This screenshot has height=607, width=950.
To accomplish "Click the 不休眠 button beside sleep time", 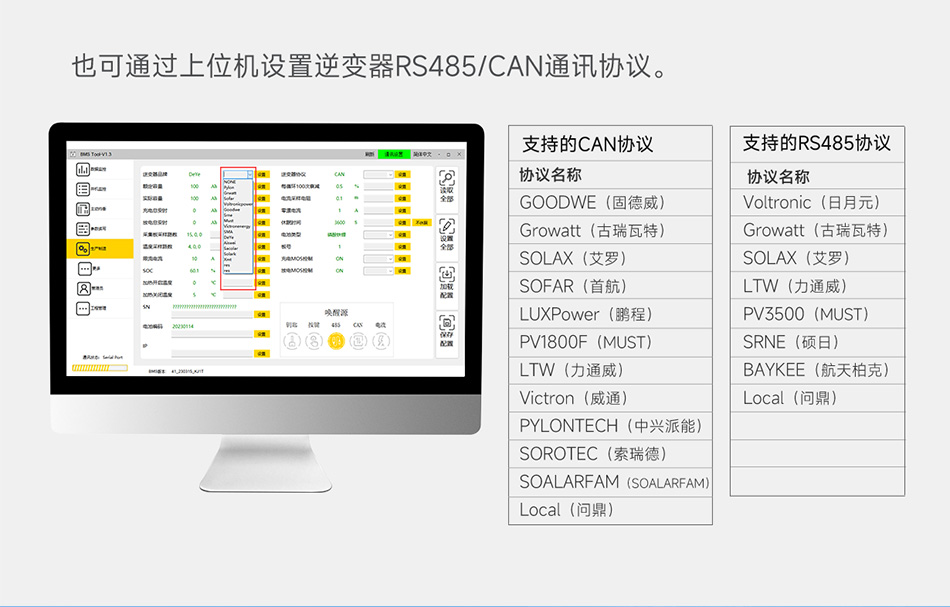I will [422, 223].
